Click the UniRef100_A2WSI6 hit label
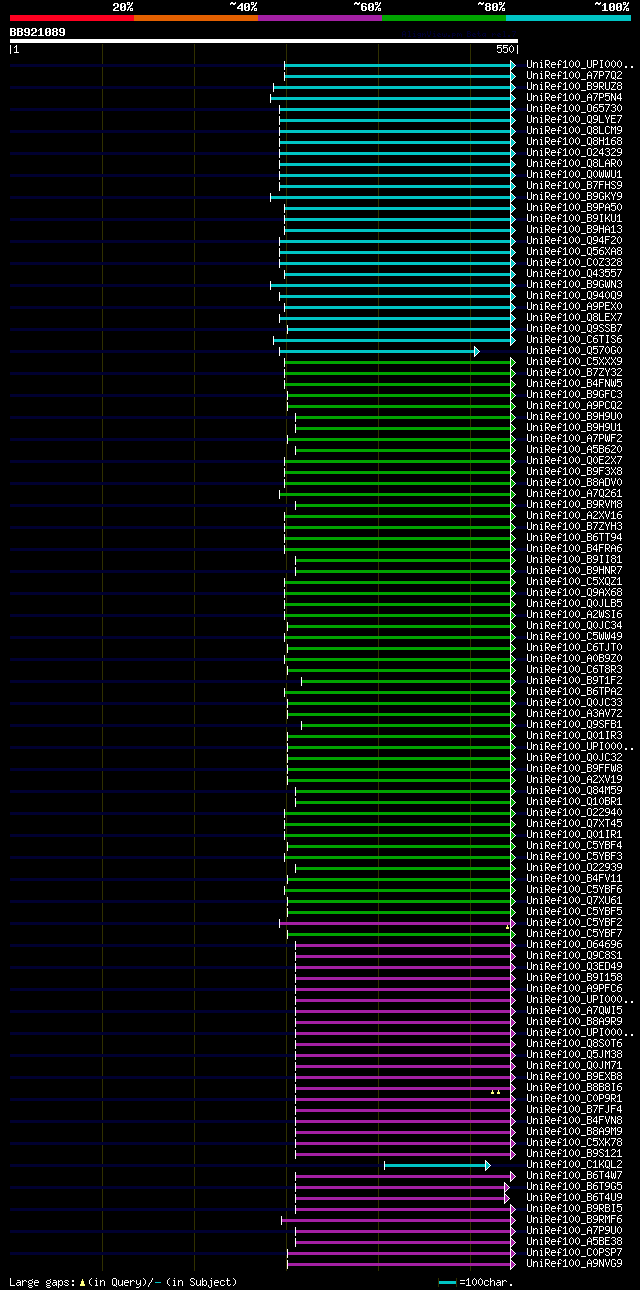 click(574, 614)
